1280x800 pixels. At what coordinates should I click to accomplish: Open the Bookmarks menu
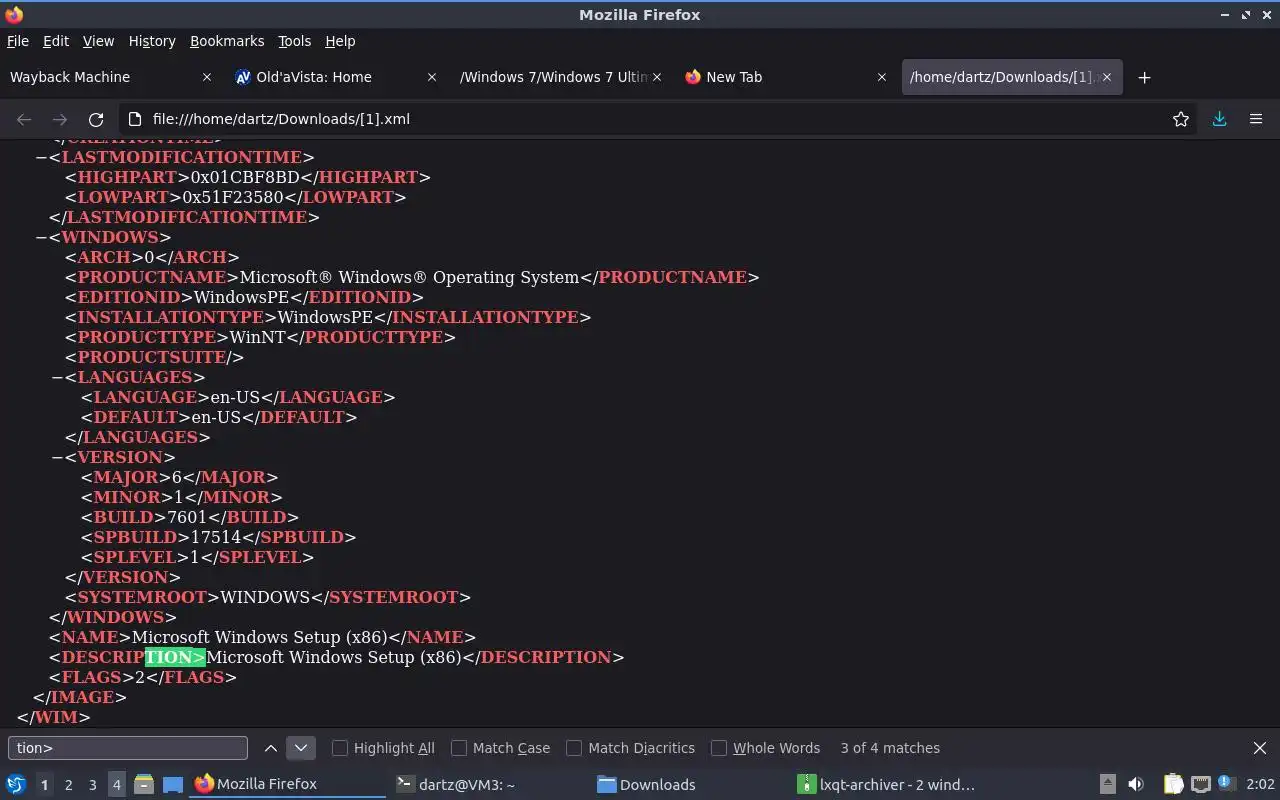pyautogui.click(x=227, y=41)
